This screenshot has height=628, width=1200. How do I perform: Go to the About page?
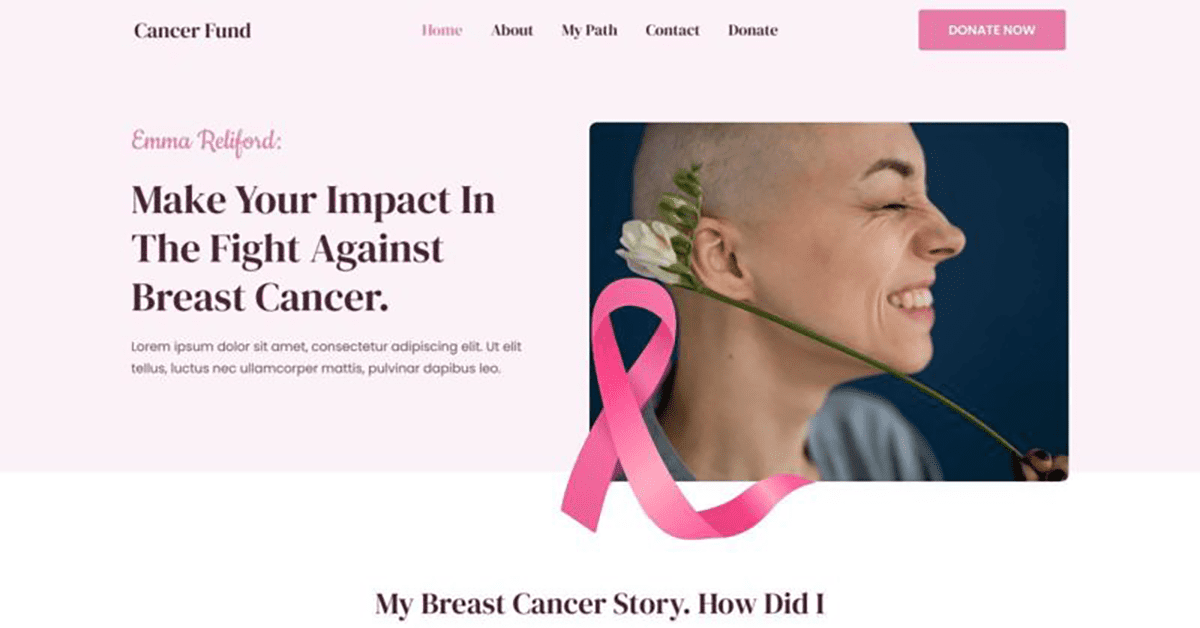pyautogui.click(x=512, y=30)
